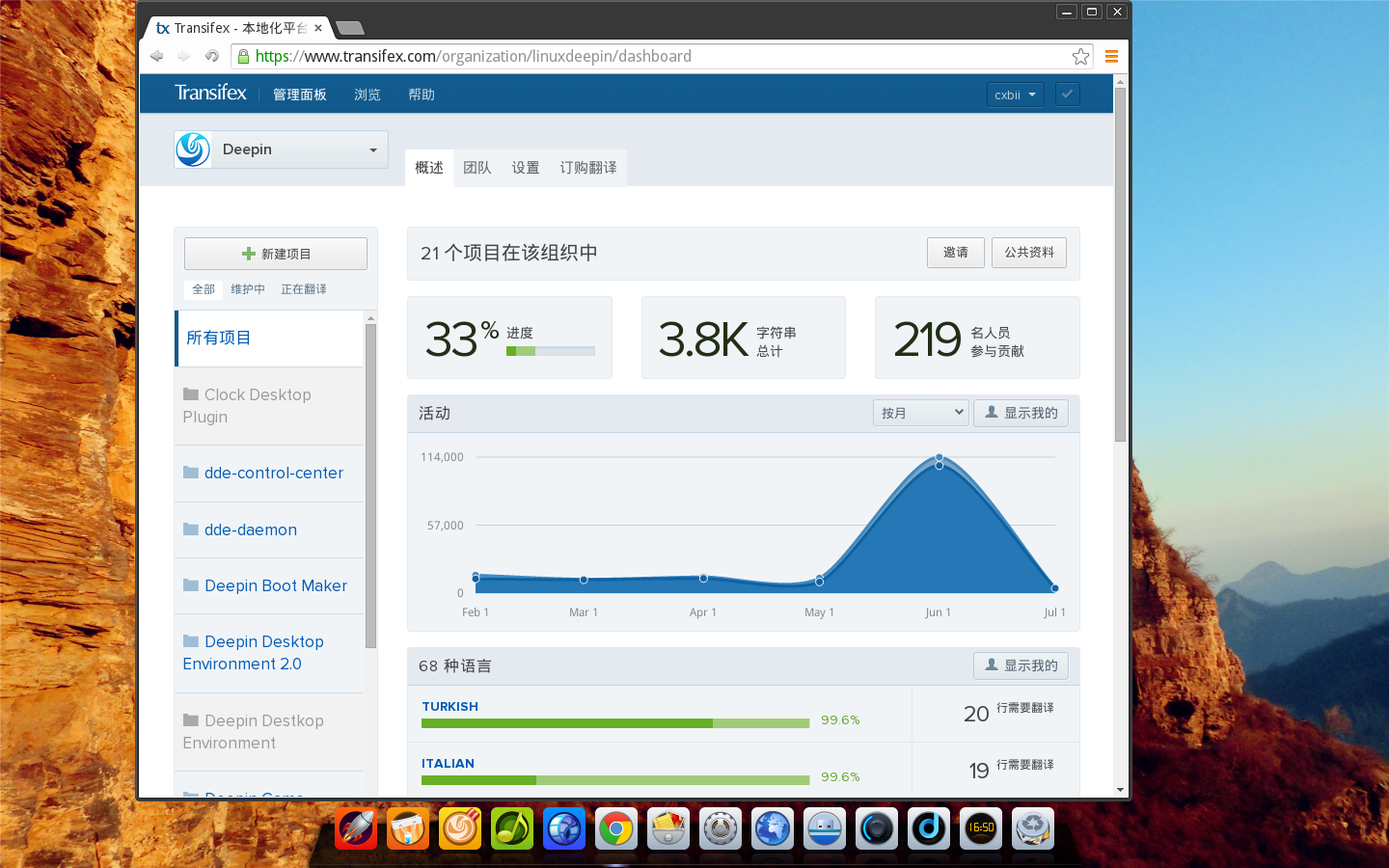Viewport: 1389px width, 868px height.
Task: Switch to the 订购翻译 tab
Action: pyautogui.click(x=588, y=168)
